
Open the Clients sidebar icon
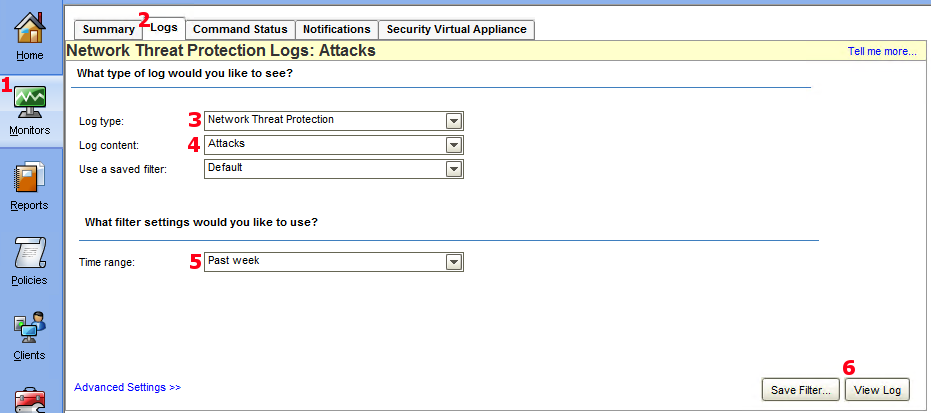click(30, 333)
